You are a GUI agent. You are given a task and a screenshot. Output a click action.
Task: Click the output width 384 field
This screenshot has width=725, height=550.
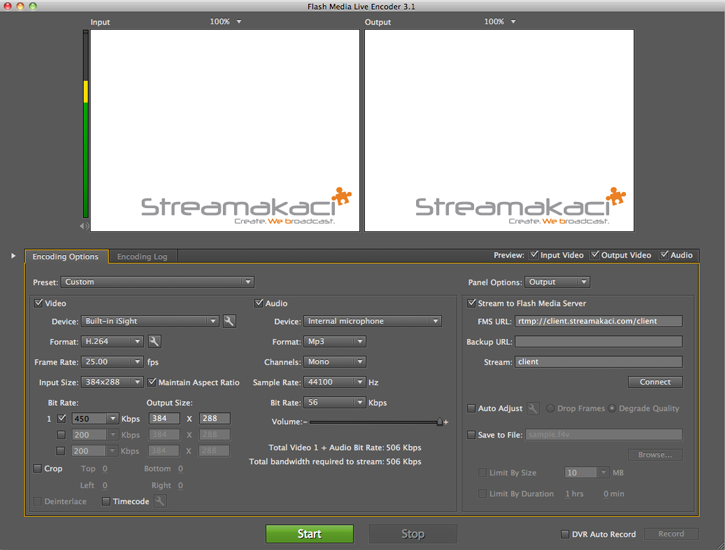pos(164,419)
